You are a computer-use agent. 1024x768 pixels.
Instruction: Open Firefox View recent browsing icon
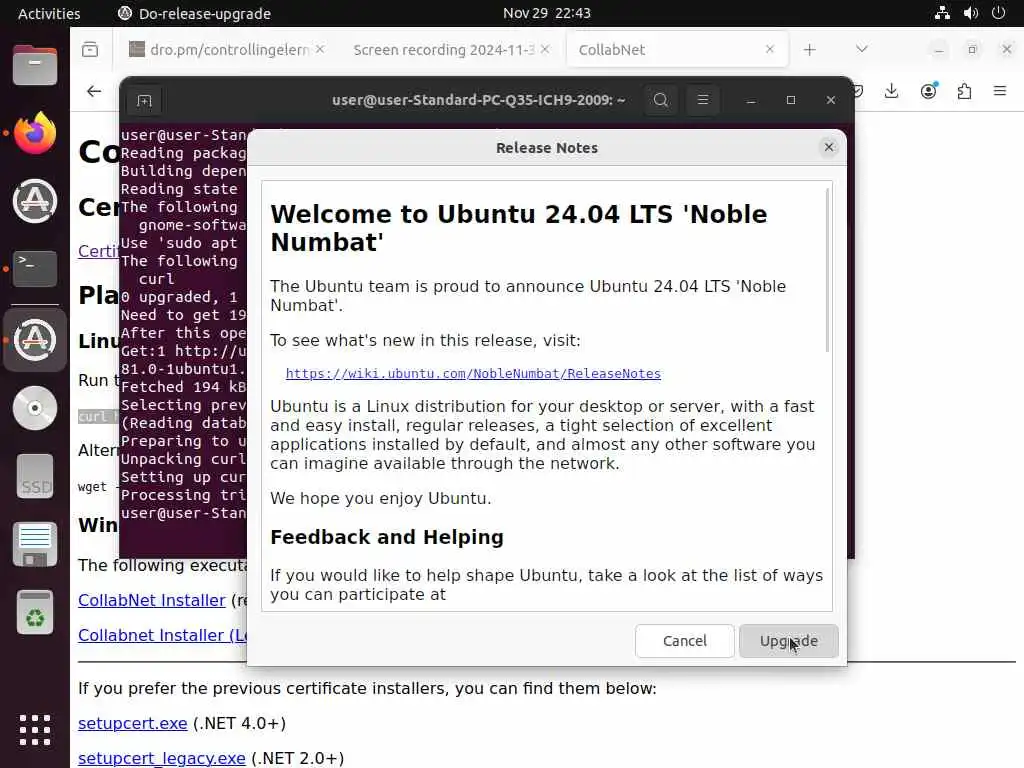[90, 50]
